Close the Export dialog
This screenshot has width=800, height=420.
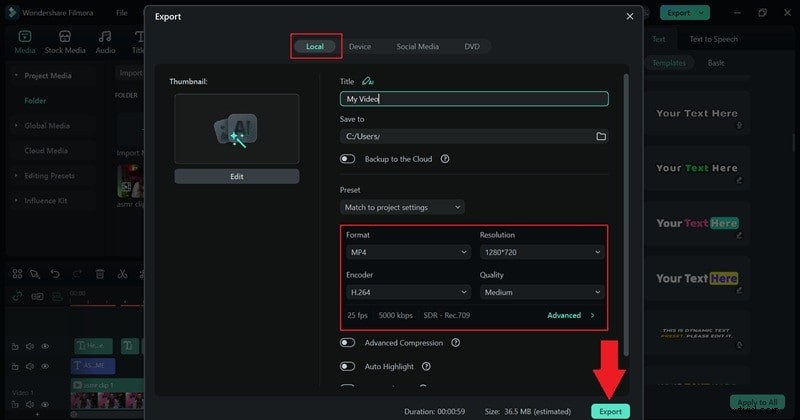pos(630,16)
